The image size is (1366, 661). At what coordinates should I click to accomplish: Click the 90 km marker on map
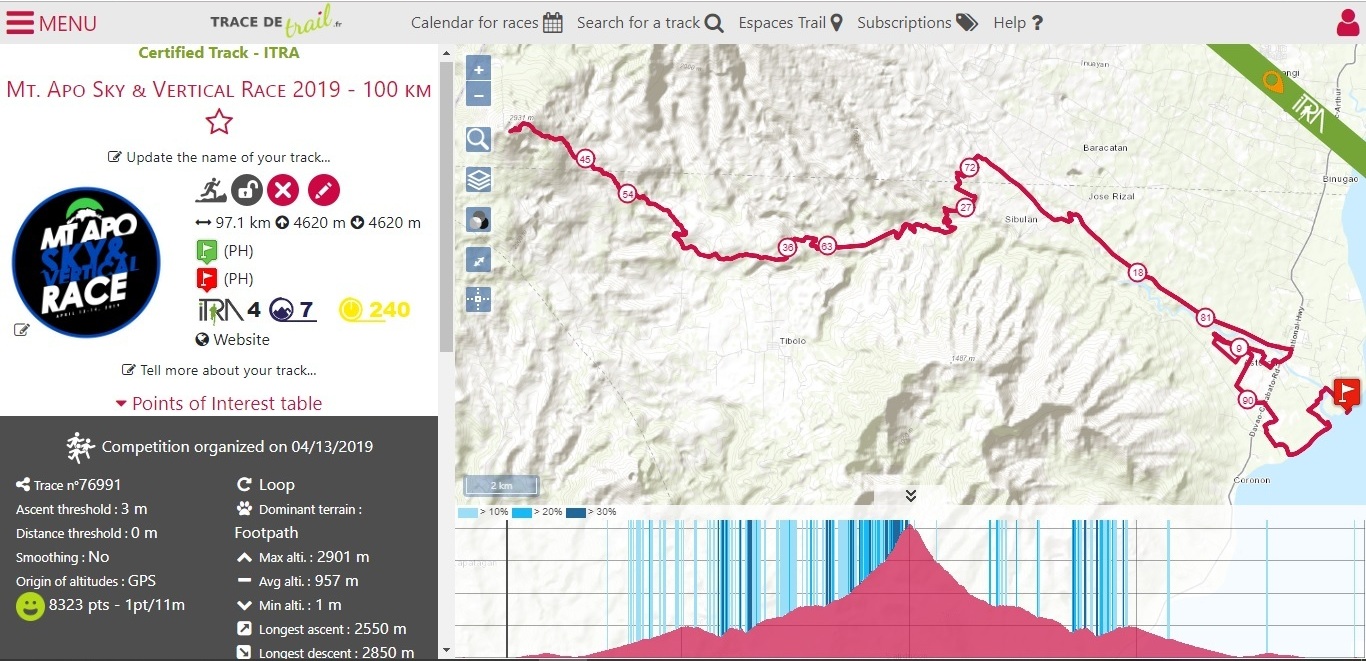1247,400
